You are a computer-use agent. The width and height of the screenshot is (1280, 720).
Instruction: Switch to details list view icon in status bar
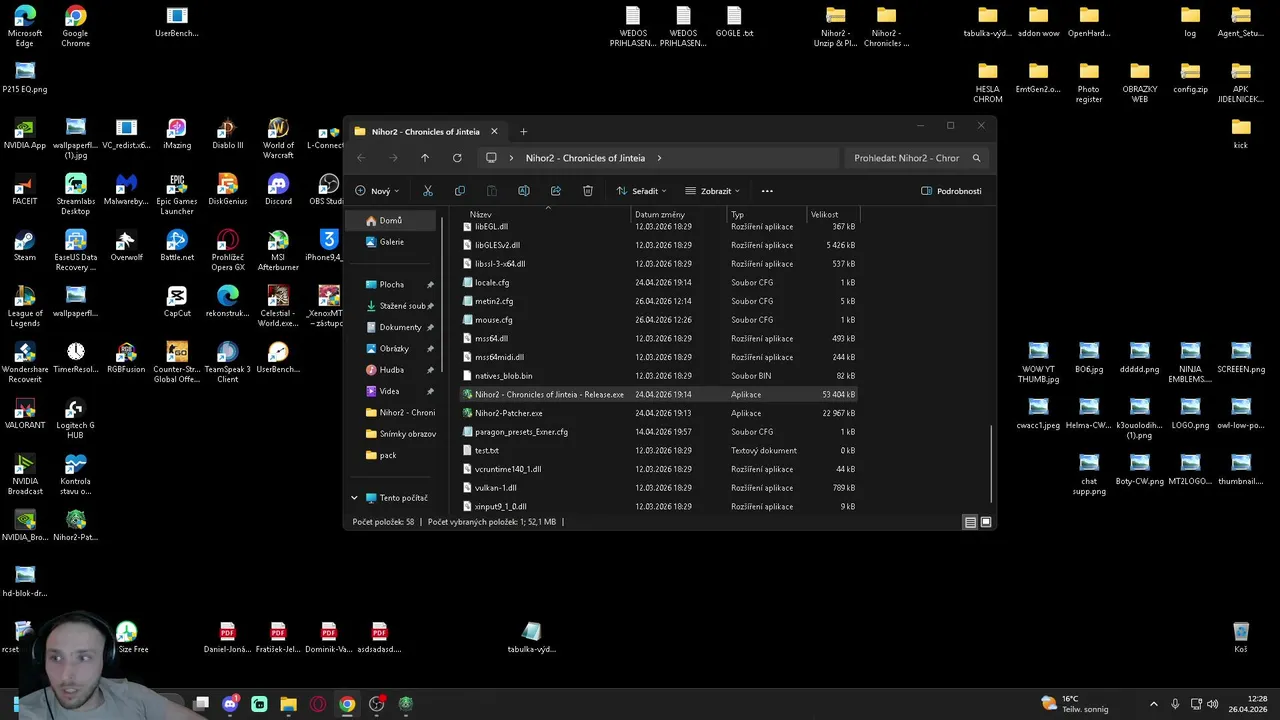(970, 522)
